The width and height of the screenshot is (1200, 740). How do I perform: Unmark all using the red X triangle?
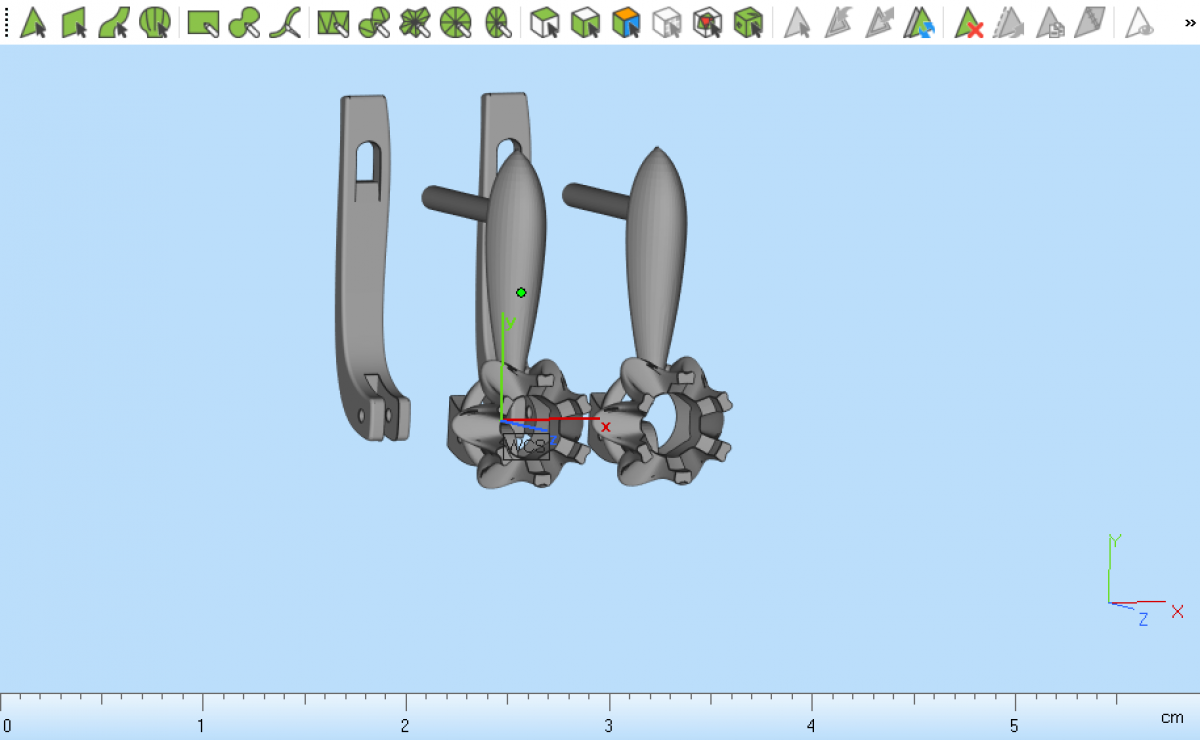[968, 22]
